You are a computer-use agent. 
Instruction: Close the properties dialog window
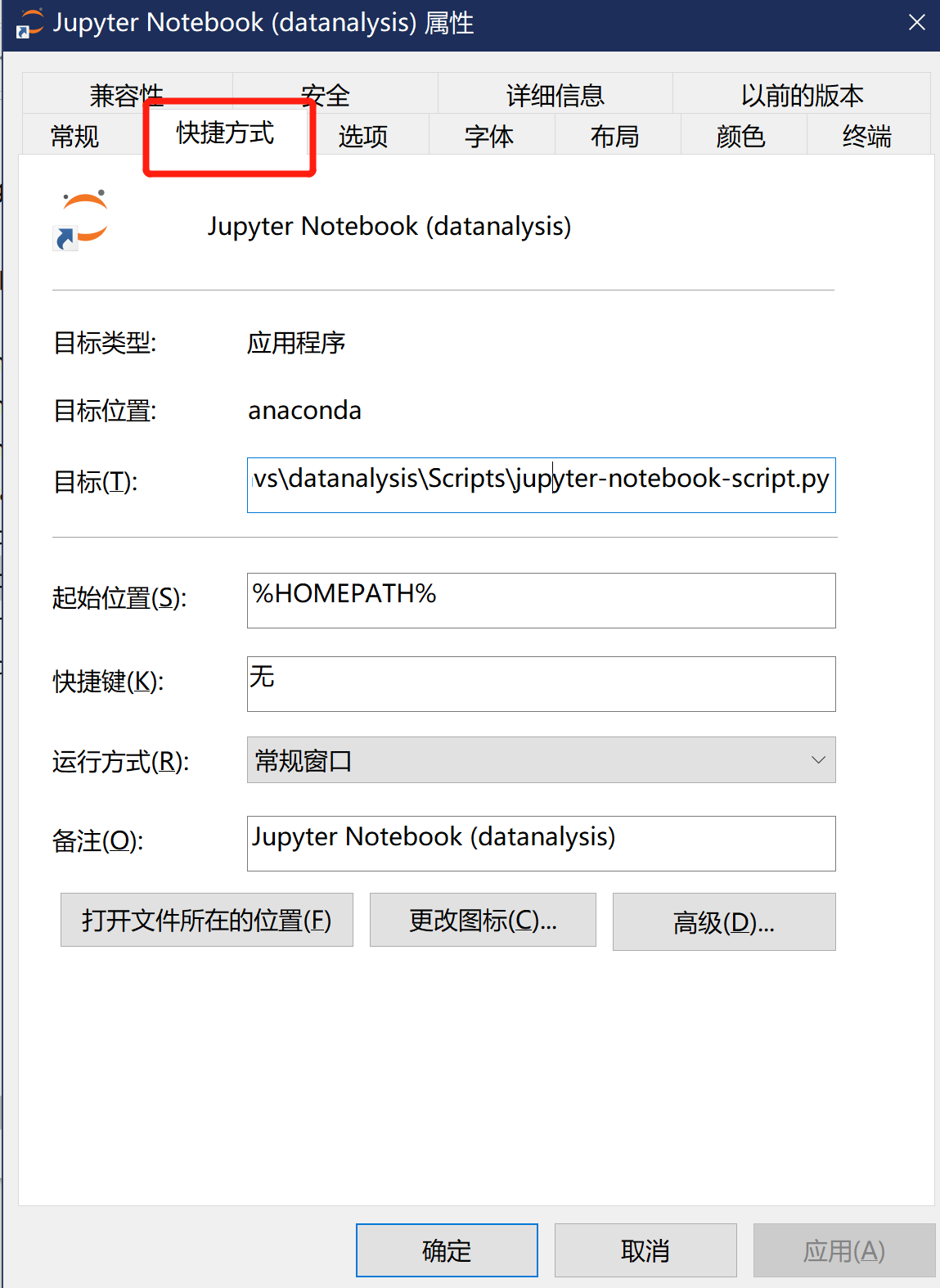pos(916,23)
